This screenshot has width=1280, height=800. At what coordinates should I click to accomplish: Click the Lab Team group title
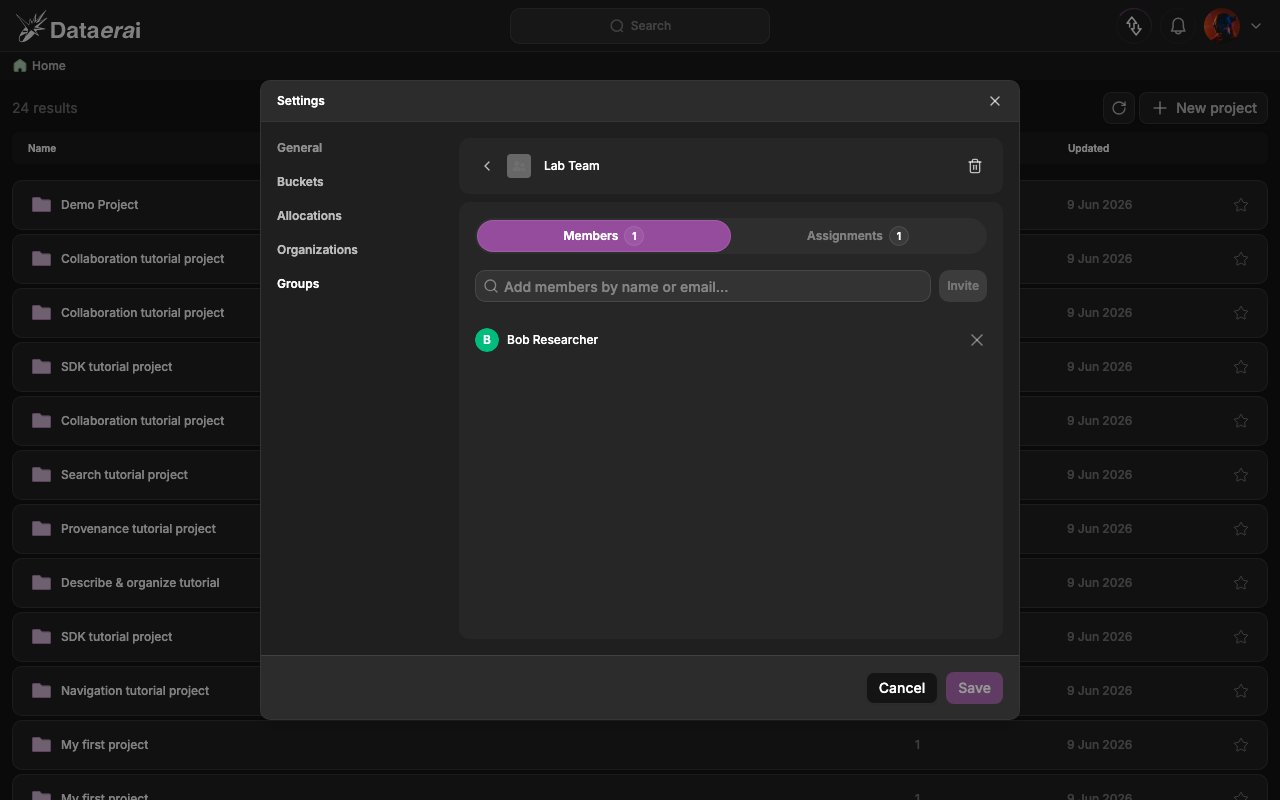click(x=572, y=166)
